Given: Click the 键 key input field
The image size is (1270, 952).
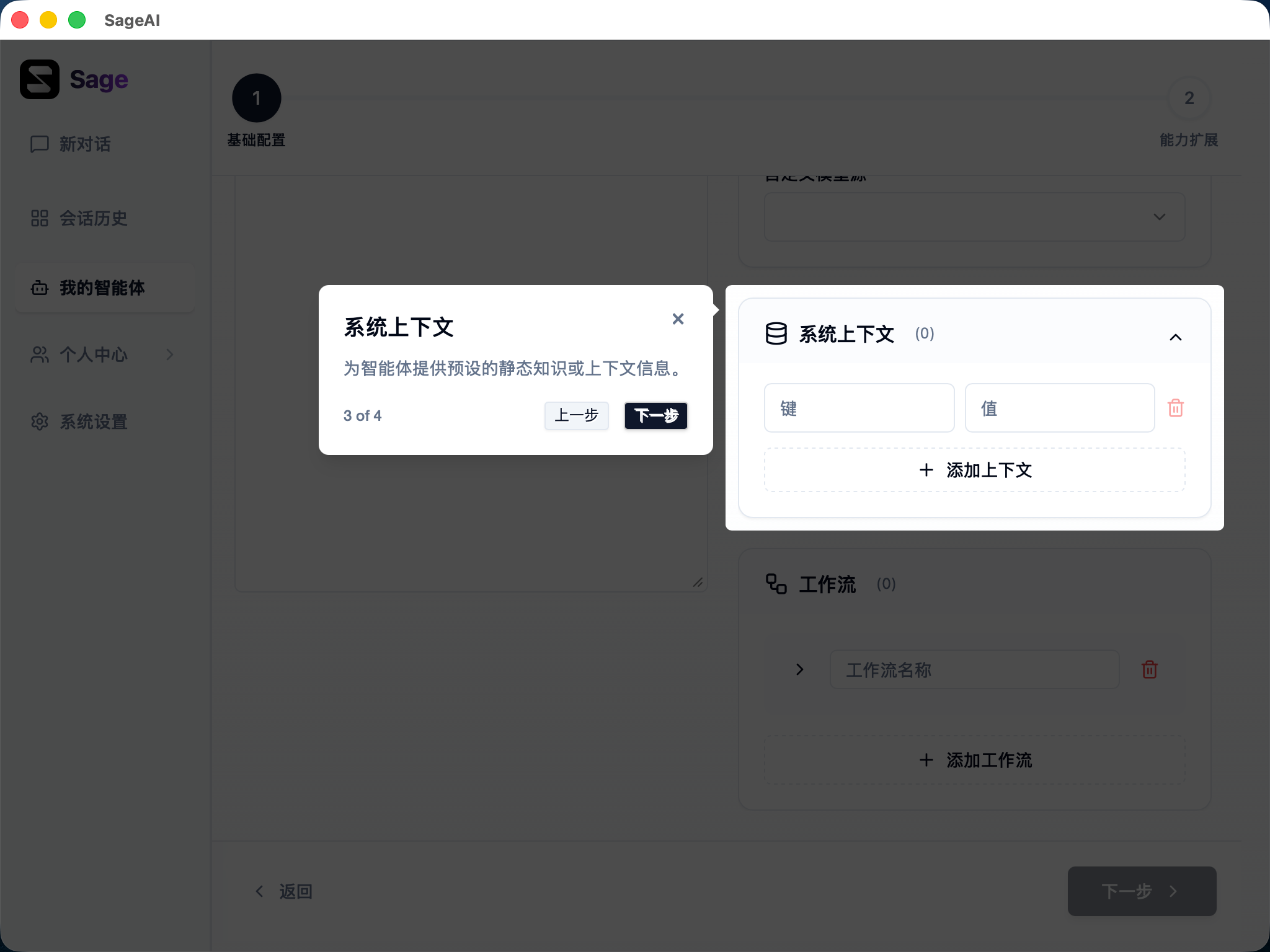Looking at the screenshot, I should [859, 407].
